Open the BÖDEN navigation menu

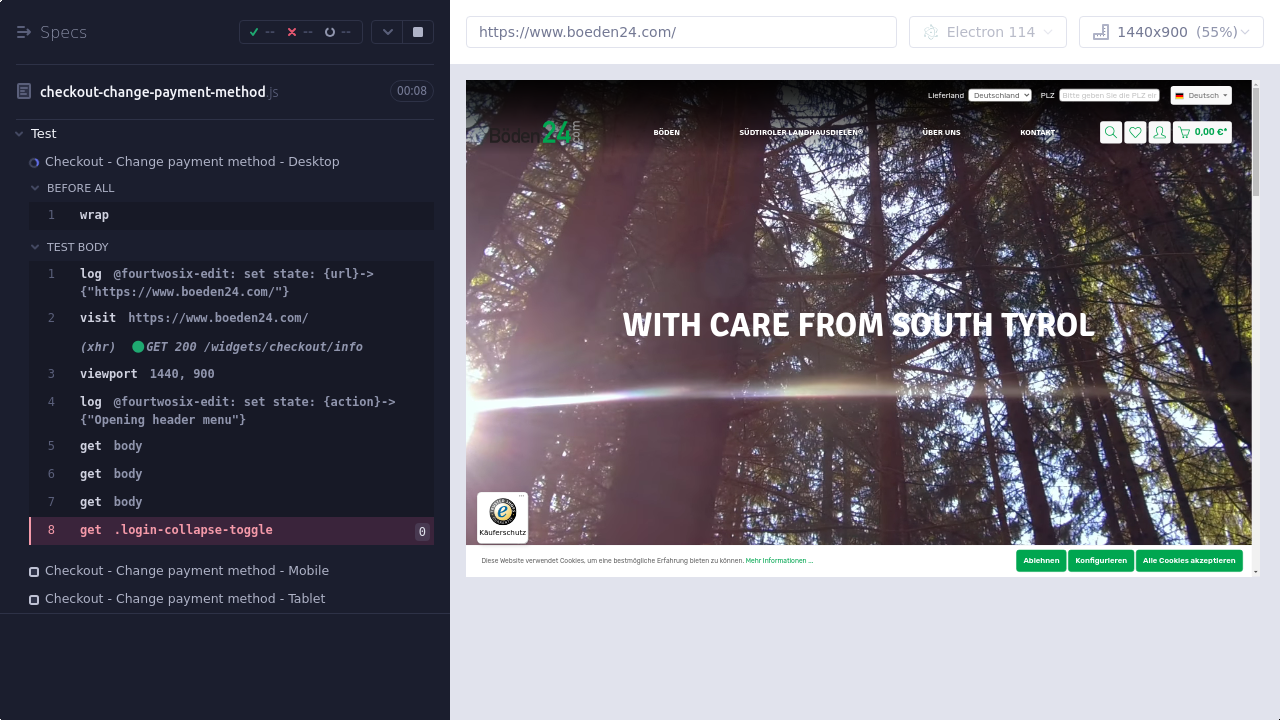click(666, 132)
